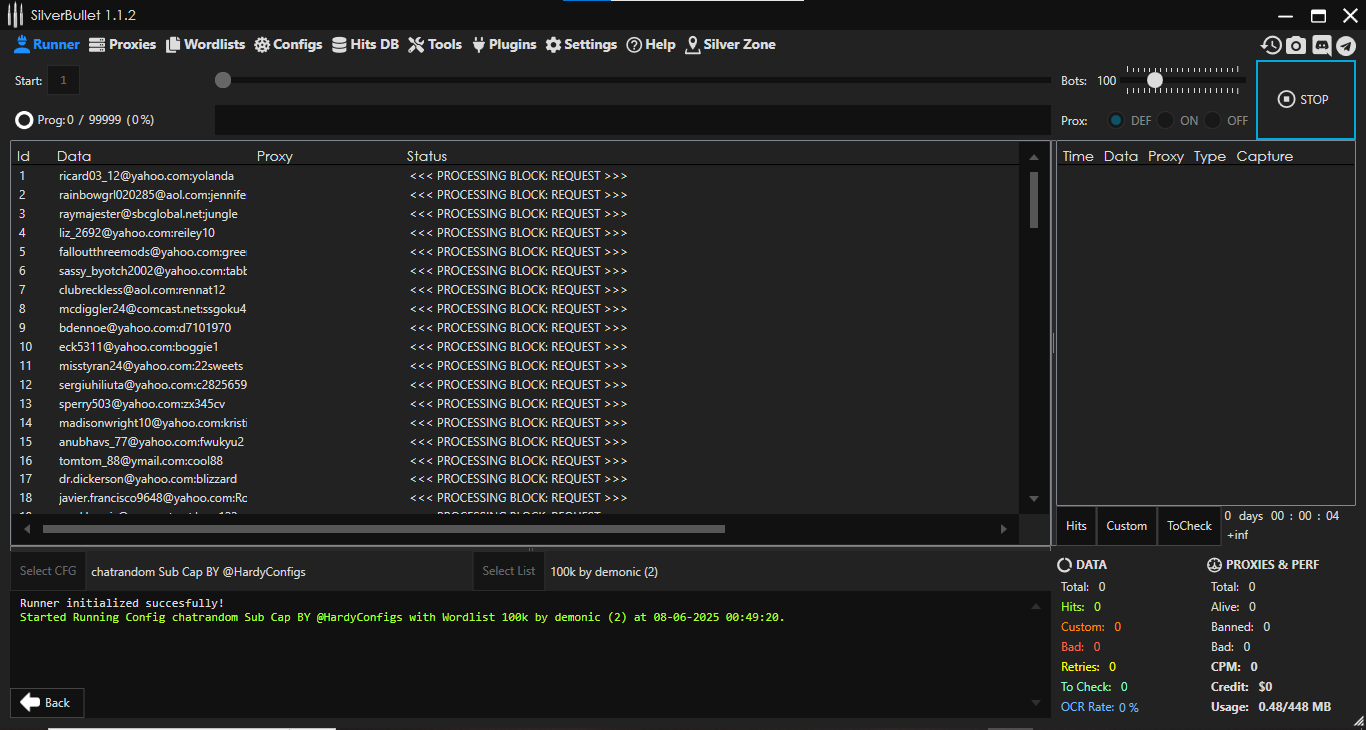Click the green 'Started Running Config' log line
The width and height of the screenshot is (1366, 730).
coord(402,617)
